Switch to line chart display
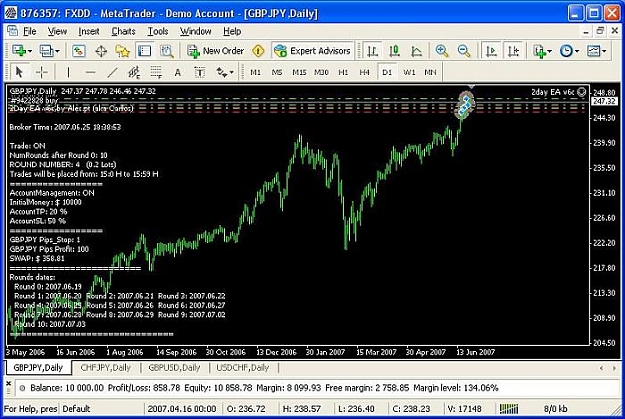Image resolution: width=625 pixels, height=419 pixels. click(x=416, y=51)
